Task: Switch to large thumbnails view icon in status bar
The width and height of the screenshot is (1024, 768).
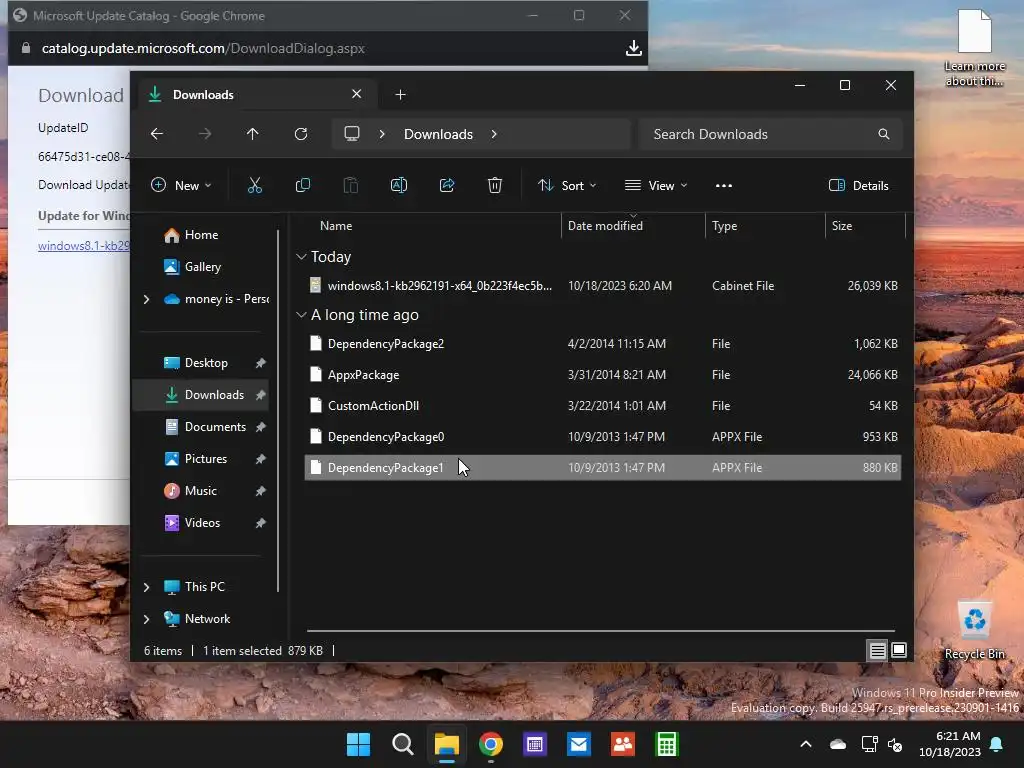Action: tap(899, 650)
